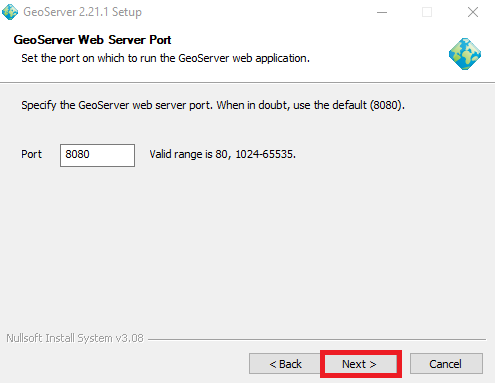495x383 pixels.
Task: Click the GeoServer globe icon in title bar
Action: [10, 12]
